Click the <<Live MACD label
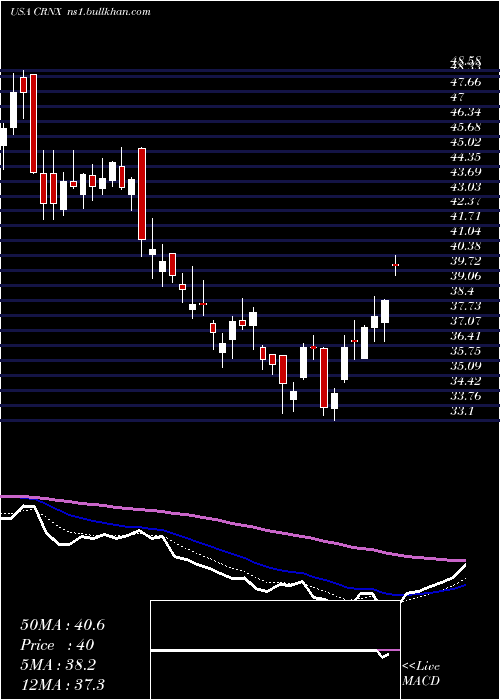The height and width of the screenshot is (700, 500). pos(421,674)
